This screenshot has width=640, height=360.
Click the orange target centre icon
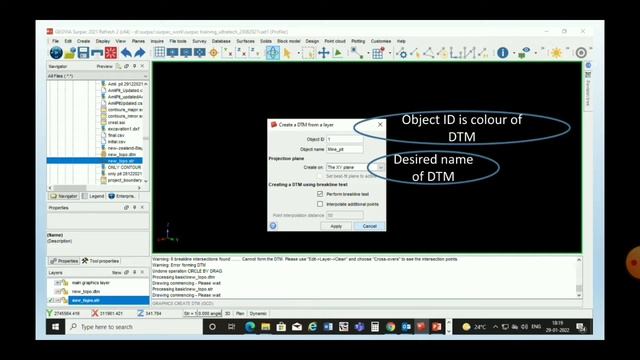213,53
